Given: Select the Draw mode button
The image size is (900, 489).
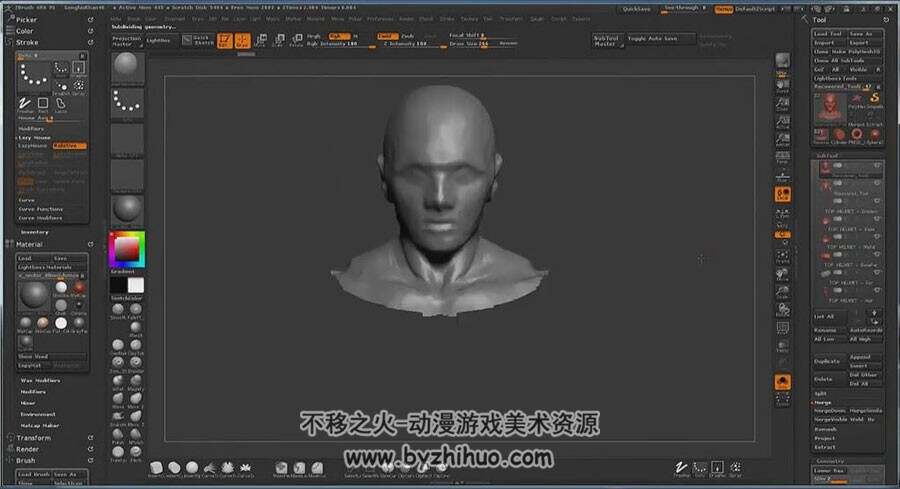Looking at the screenshot, I should [243, 40].
